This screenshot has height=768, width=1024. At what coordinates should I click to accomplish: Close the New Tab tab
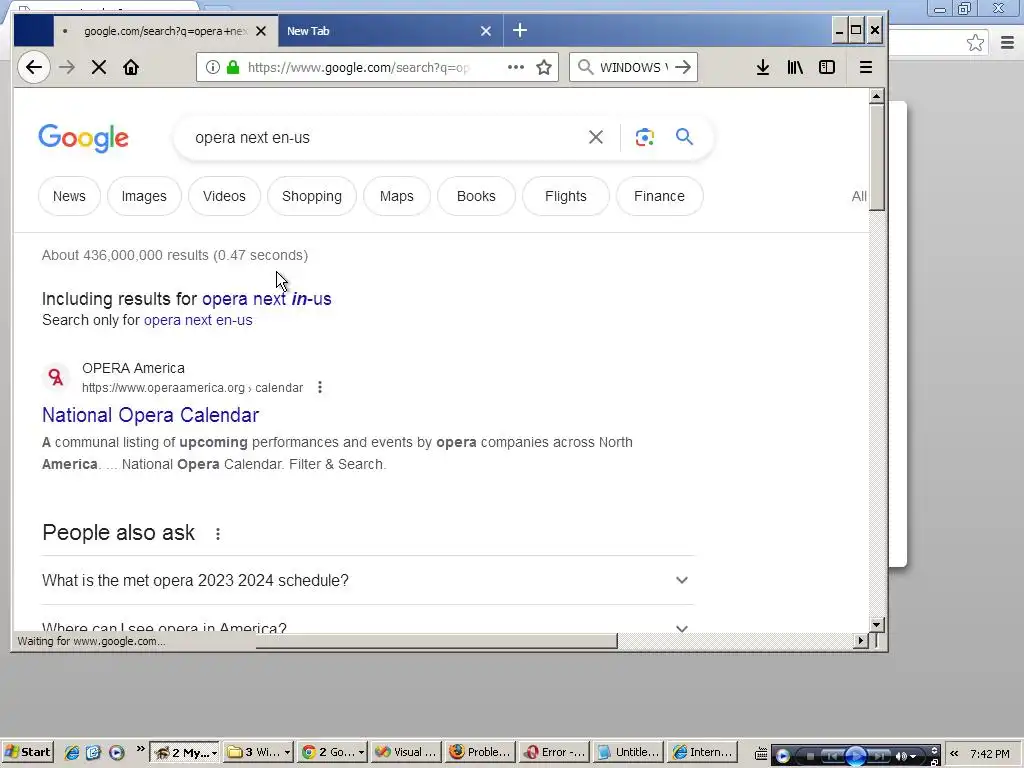[x=486, y=31]
